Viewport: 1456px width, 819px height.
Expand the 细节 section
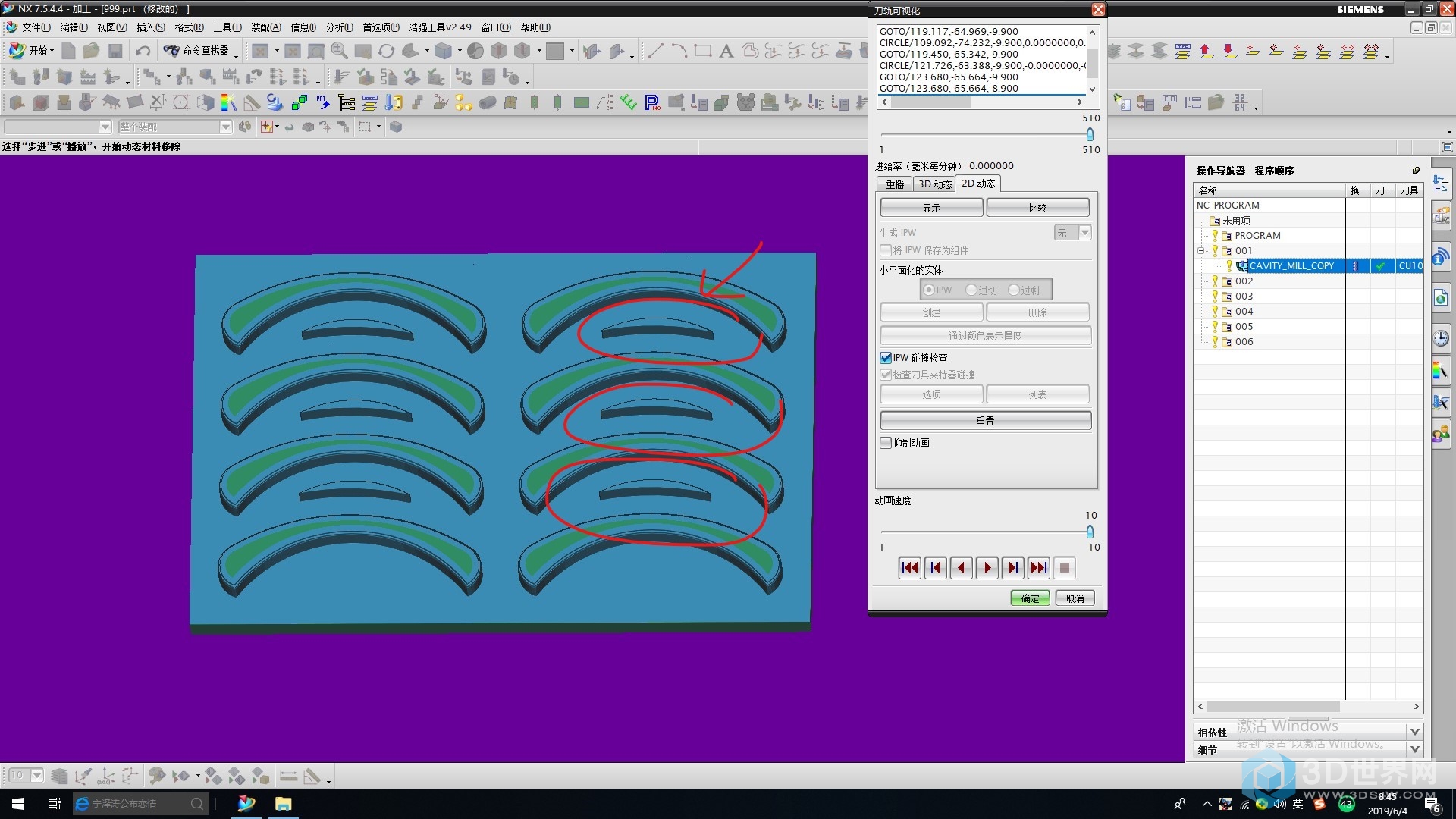pos(1414,749)
